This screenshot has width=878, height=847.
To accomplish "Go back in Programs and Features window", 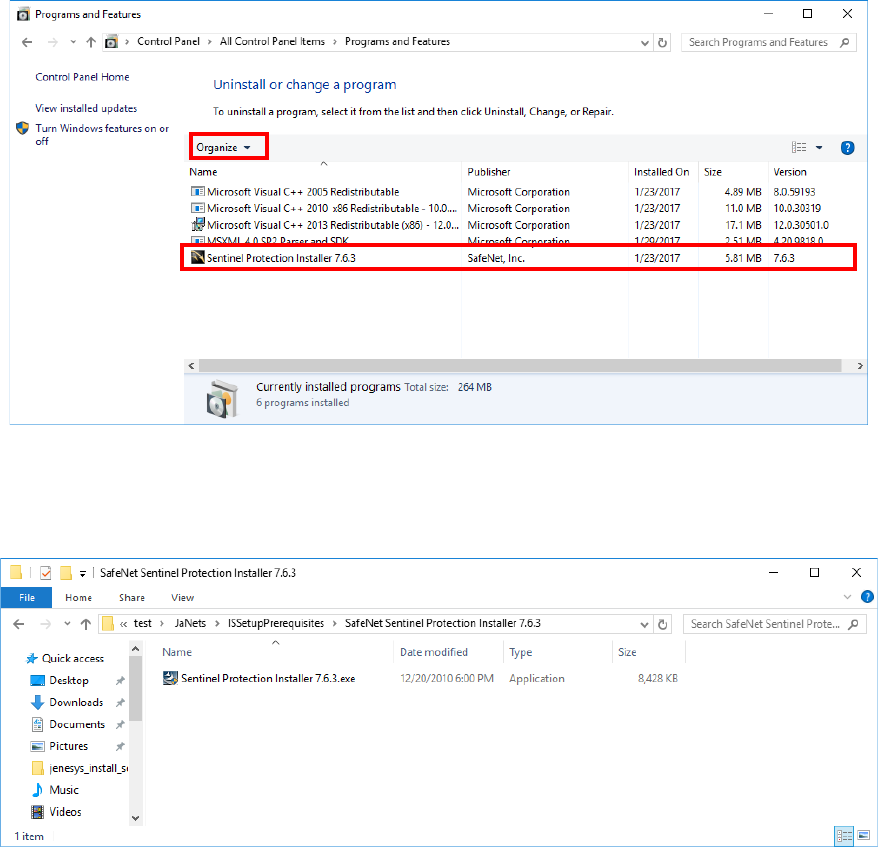I will [27, 42].
